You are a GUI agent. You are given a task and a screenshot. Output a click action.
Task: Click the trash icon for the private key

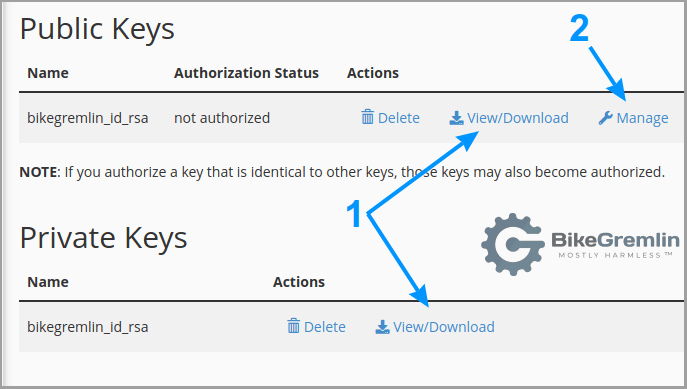pyautogui.click(x=293, y=326)
